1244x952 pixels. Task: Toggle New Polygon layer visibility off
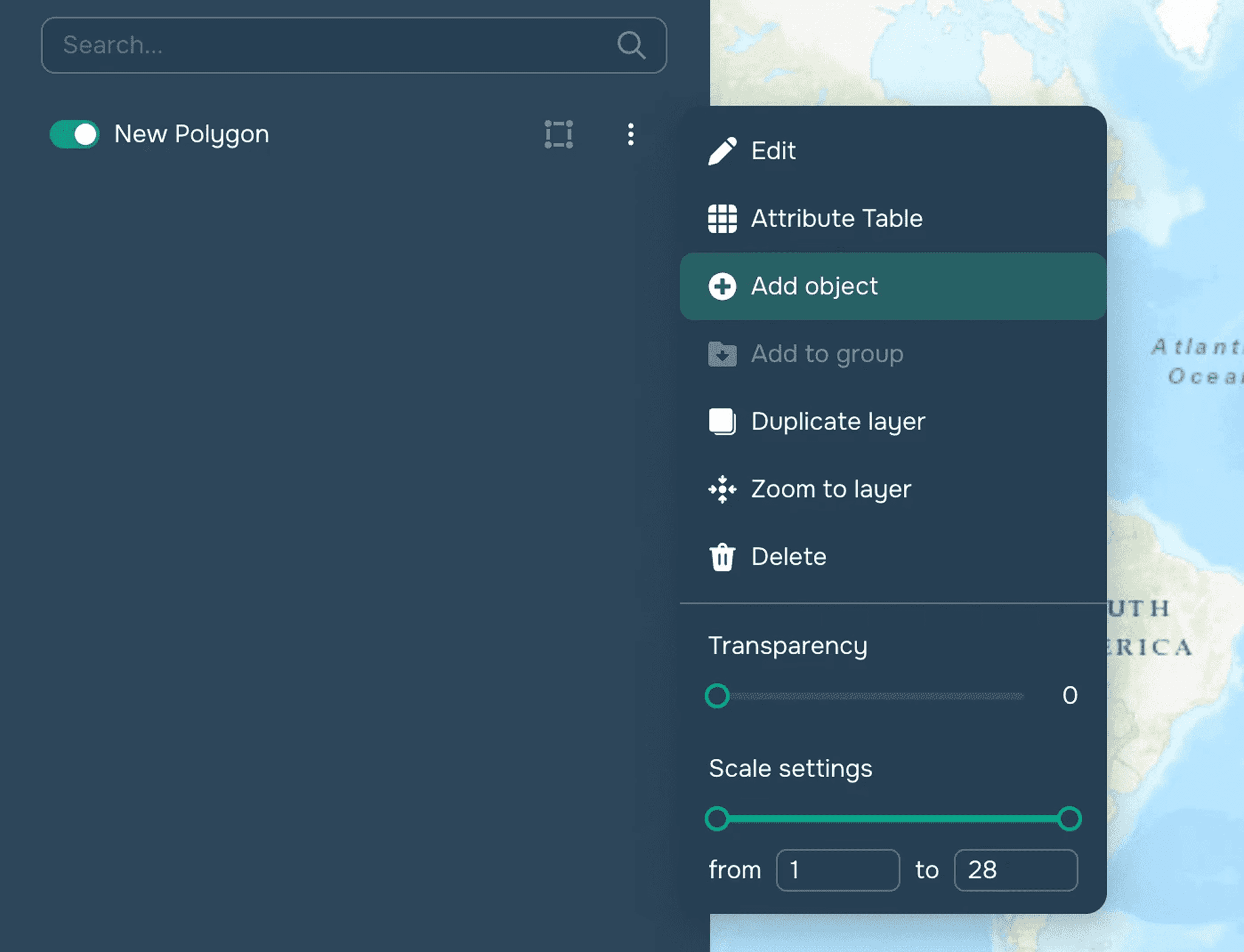tap(75, 134)
